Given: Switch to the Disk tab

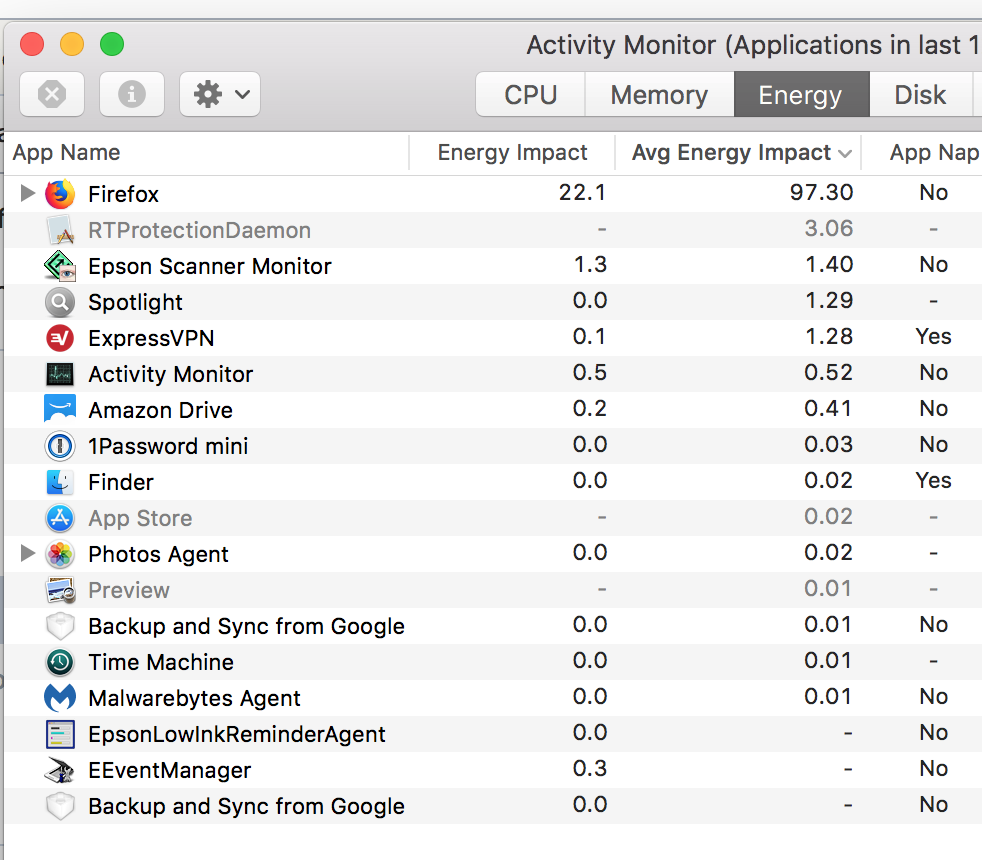Looking at the screenshot, I should [x=920, y=95].
